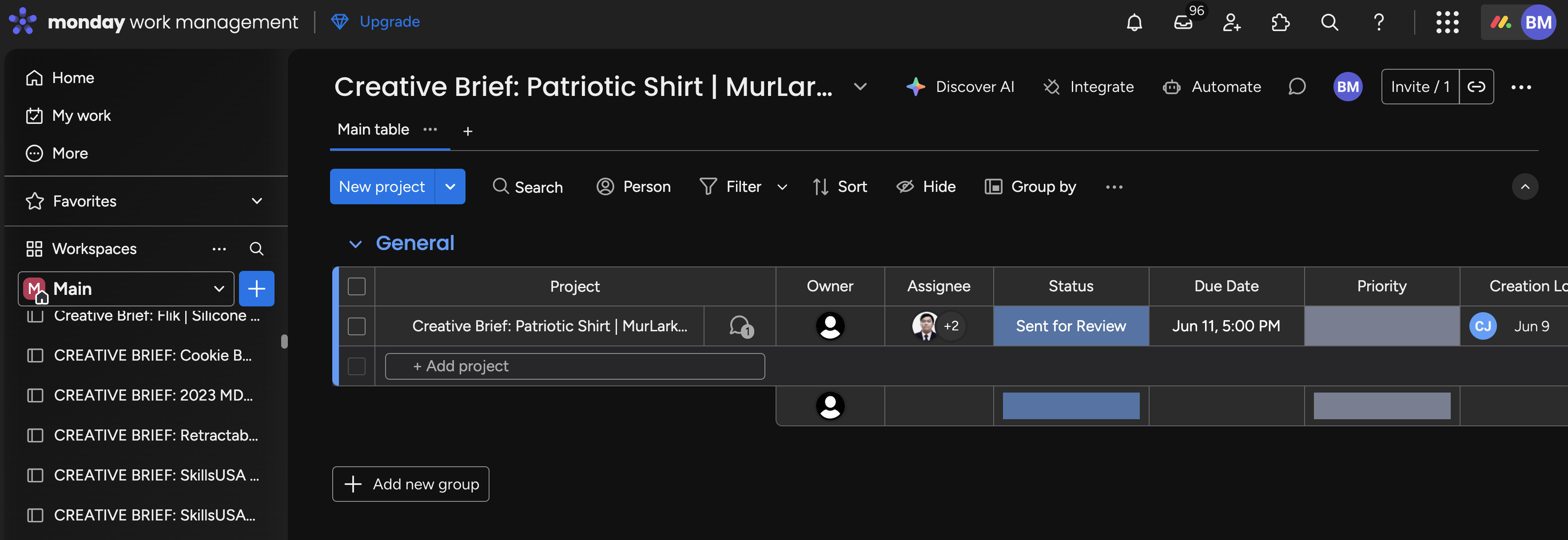This screenshot has height=540, width=1568.
Task: Search within workspaces magnifier
Action: [256, 249]
